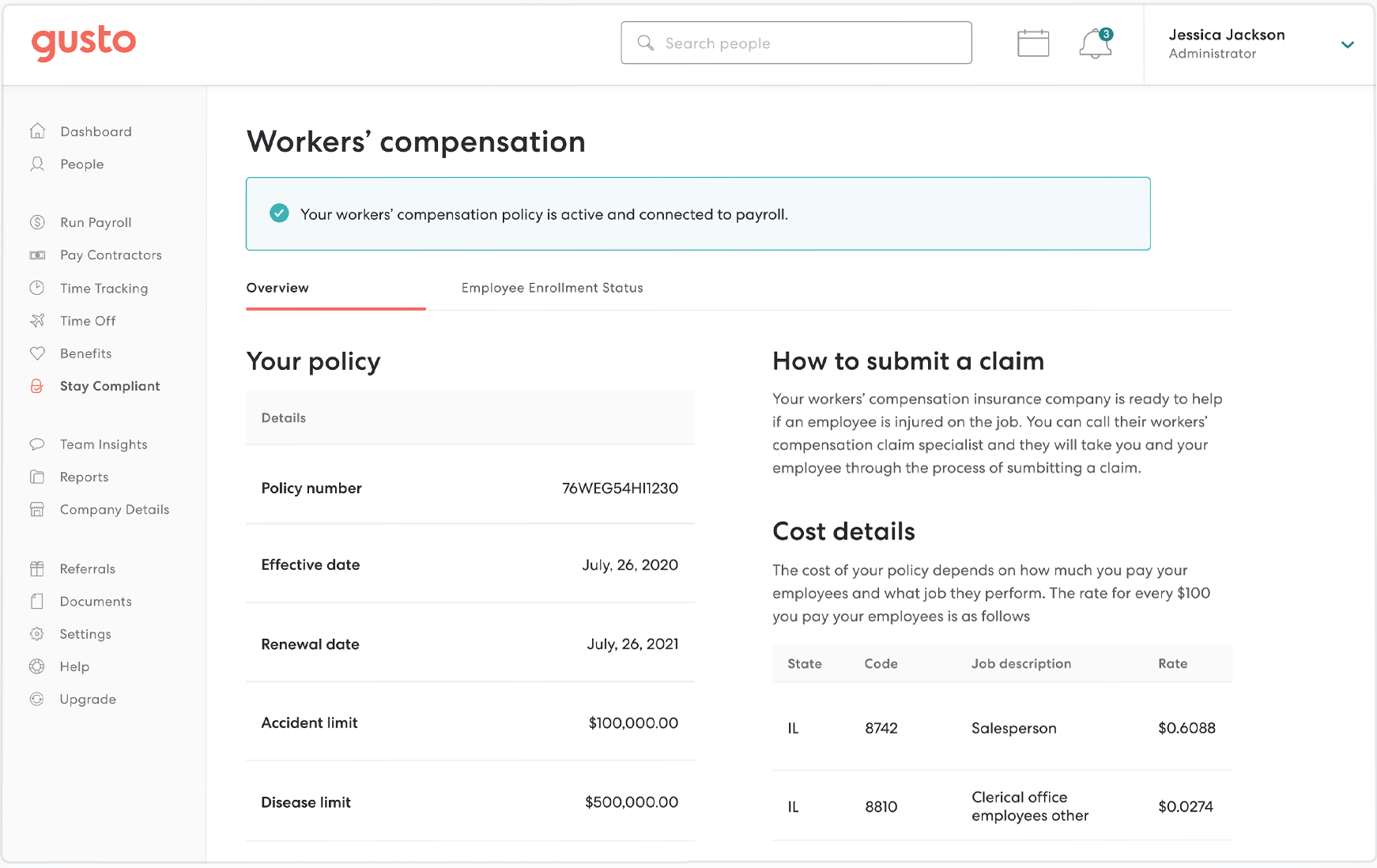The image size is (1377, 868).
Task: Navigate to Team Insights
Action: [104, 444]
